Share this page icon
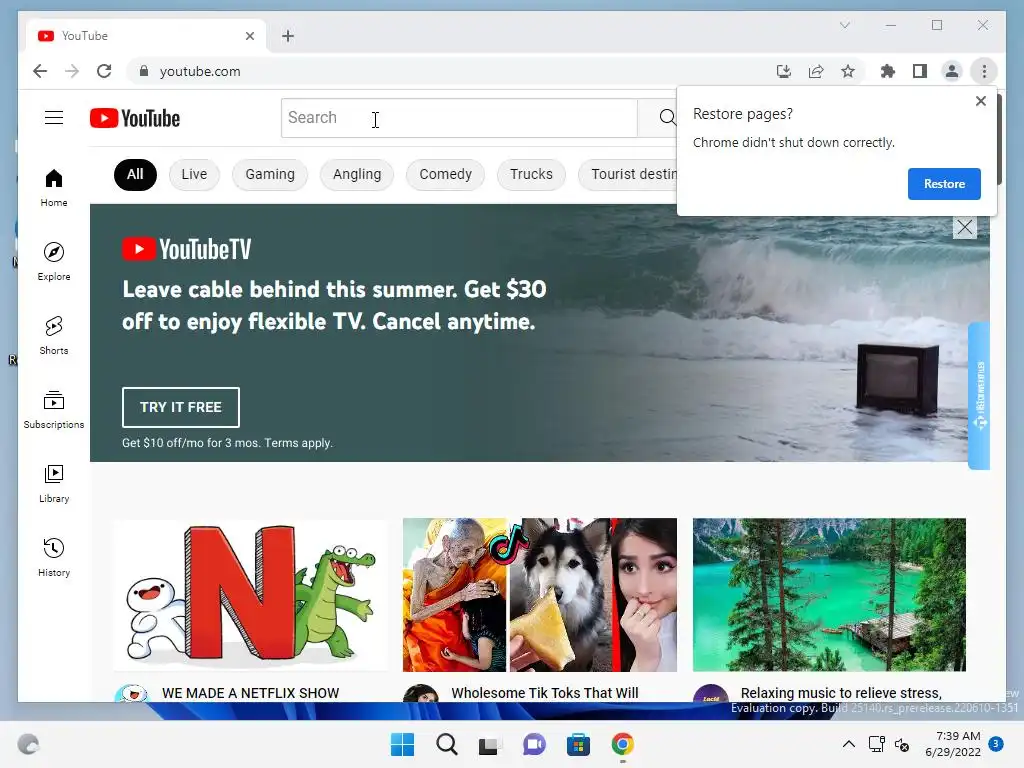This screenshot has width=1024, height=768. pos(816,71)
